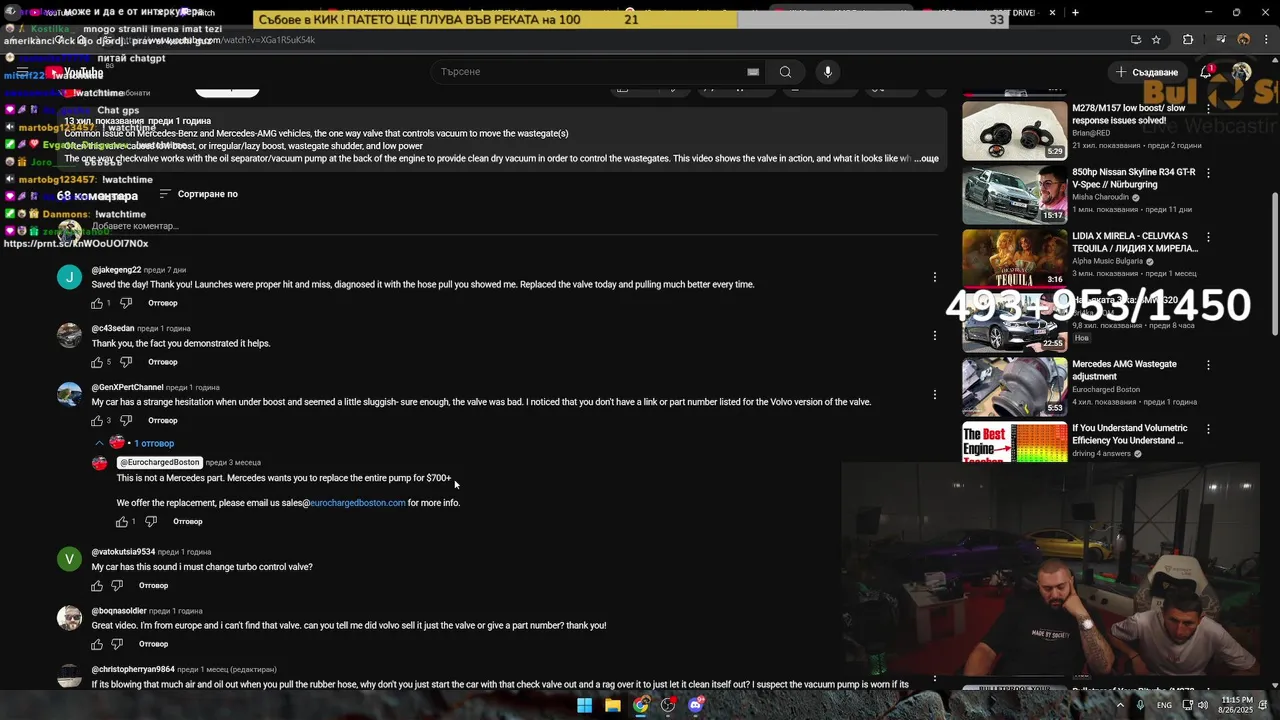Dislike c43sedan's comment
The width and height of the screenshot is (1280, 720).
pyautogui.click(x=126, y=362)
